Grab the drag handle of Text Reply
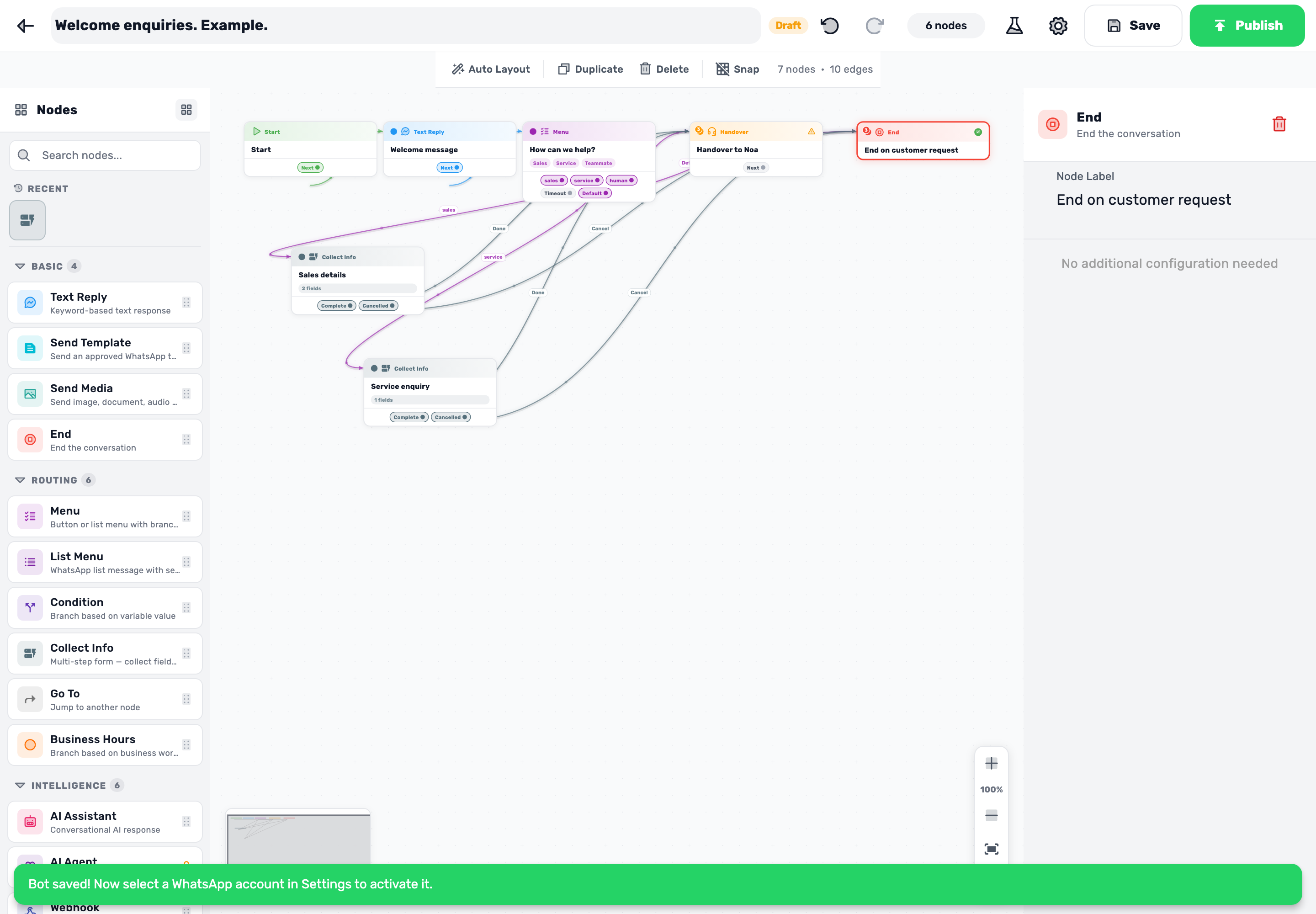This screenshot has width=1316, height=914. point(186,303)
